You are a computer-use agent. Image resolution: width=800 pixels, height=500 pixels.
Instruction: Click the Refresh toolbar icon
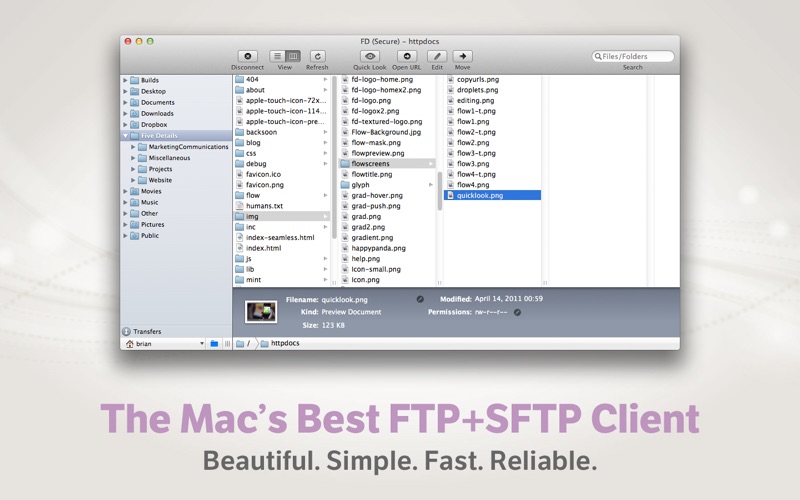317,57
